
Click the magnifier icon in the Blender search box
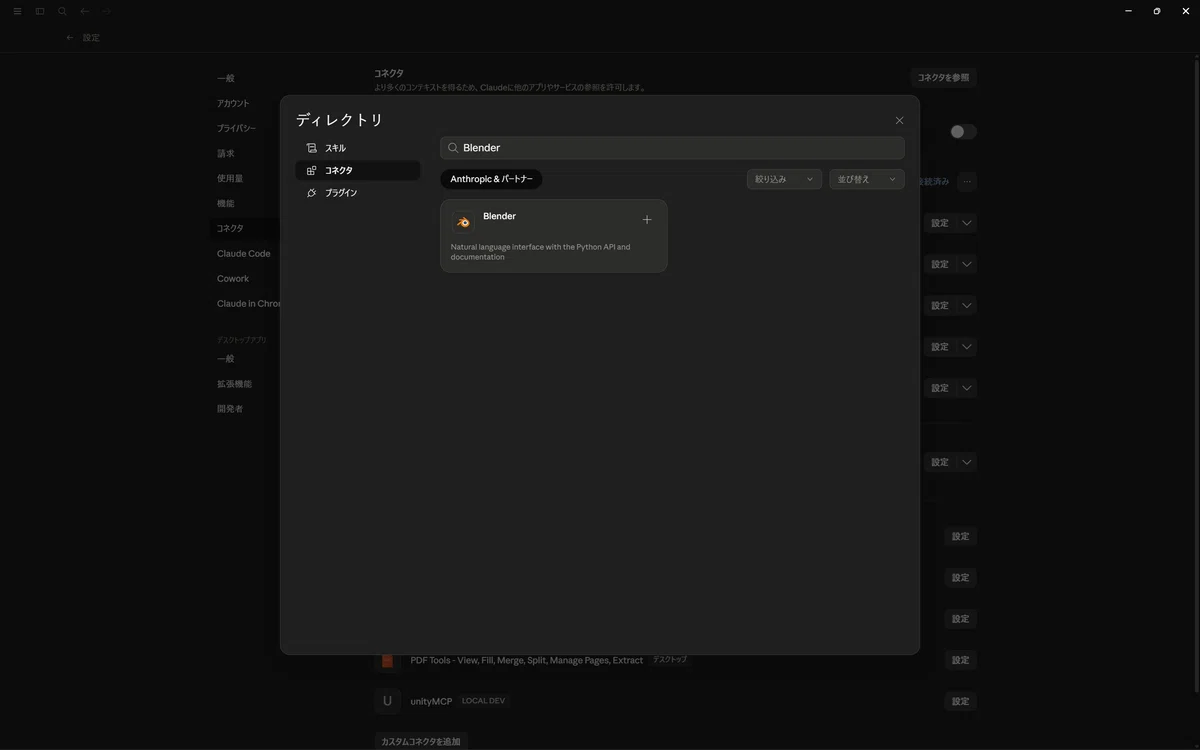coord(453,148)
